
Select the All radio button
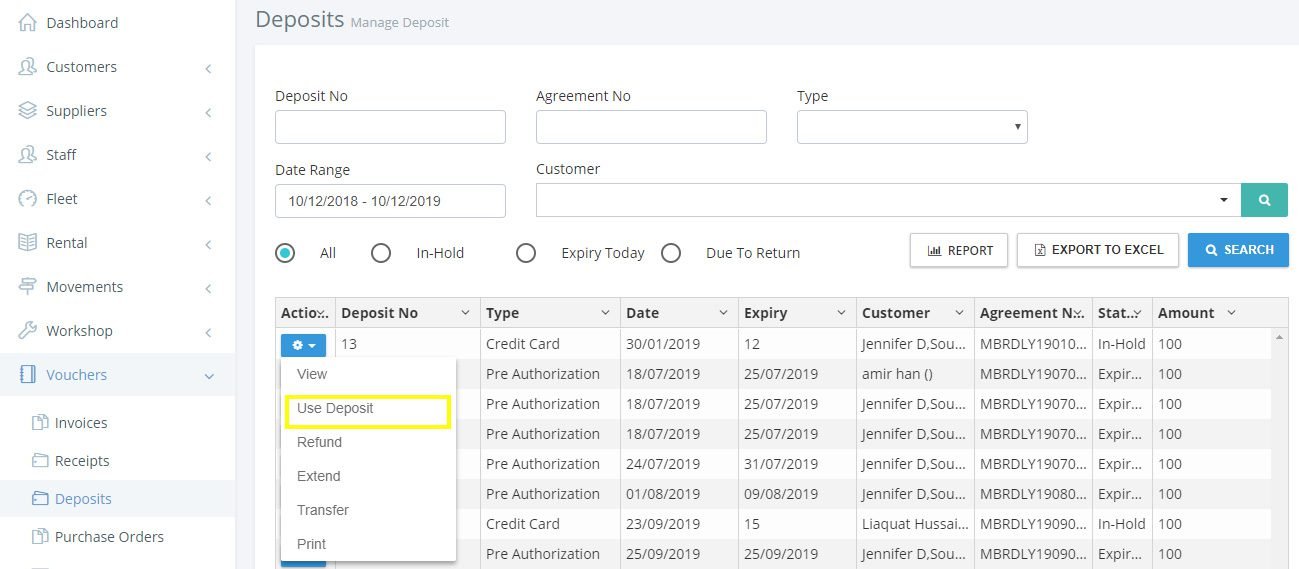(x=285, y=253)
